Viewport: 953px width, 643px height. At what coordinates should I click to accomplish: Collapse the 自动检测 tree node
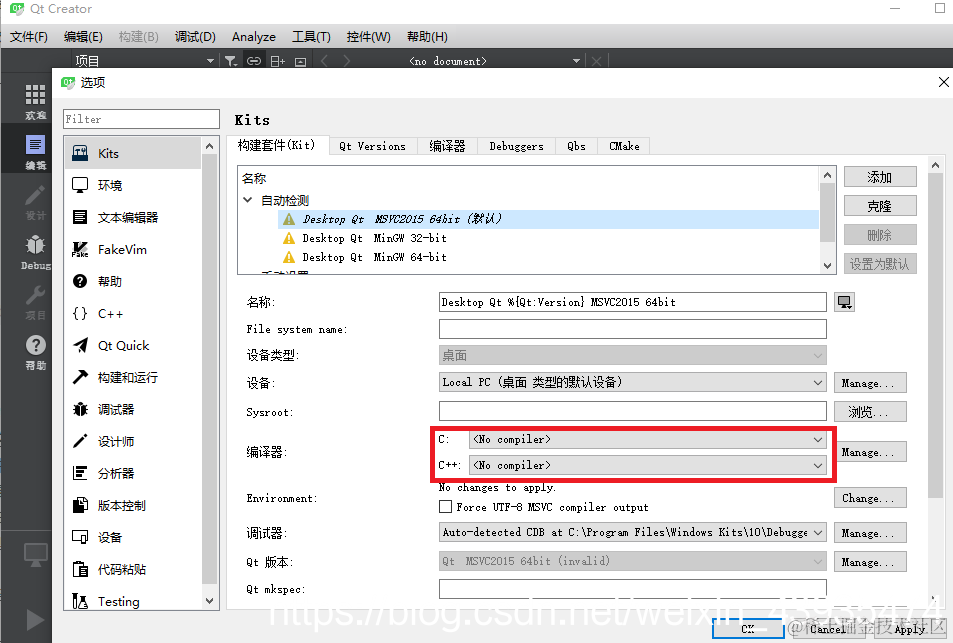pos(248,200)
